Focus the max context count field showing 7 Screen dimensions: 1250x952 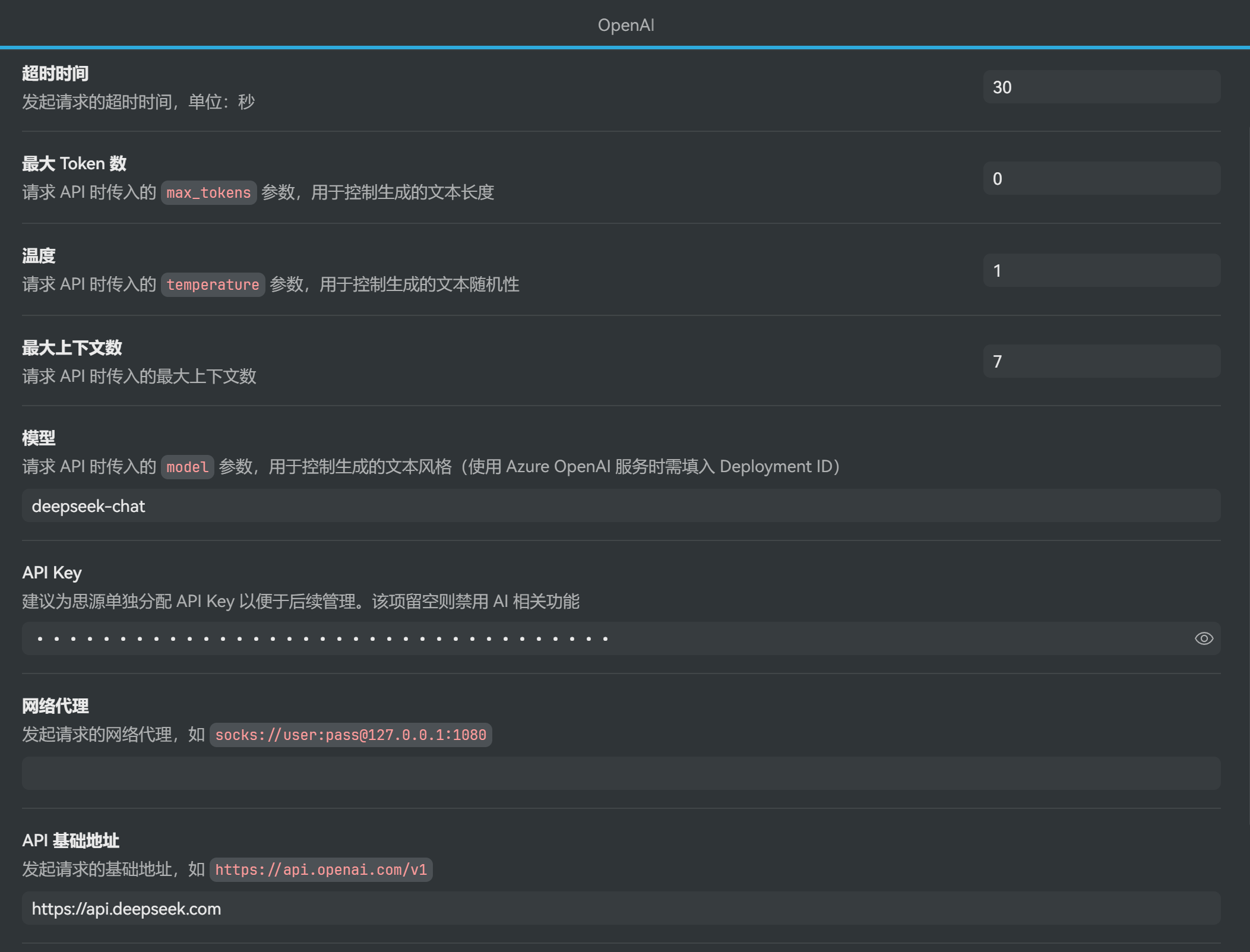[x=1102, y=362]
